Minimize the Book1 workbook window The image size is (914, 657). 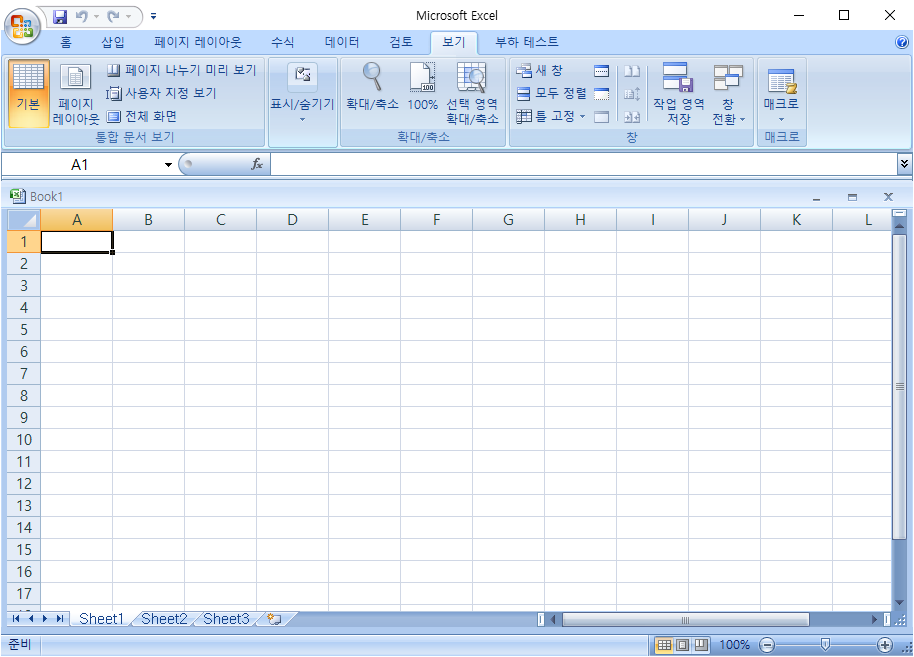tap(816, 197)
